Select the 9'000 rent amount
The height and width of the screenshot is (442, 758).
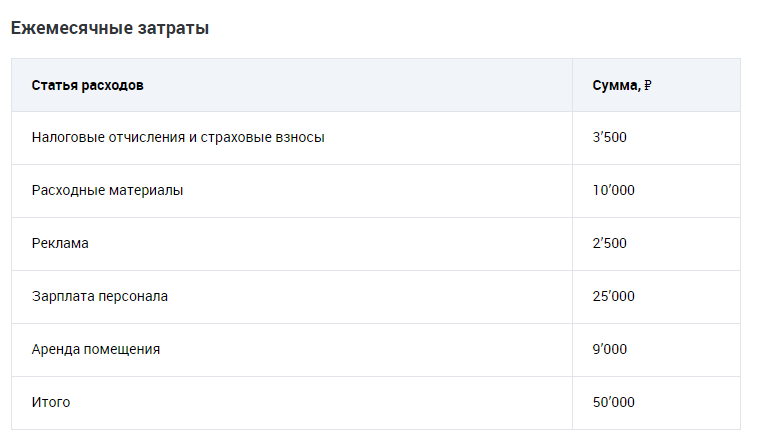609,349
